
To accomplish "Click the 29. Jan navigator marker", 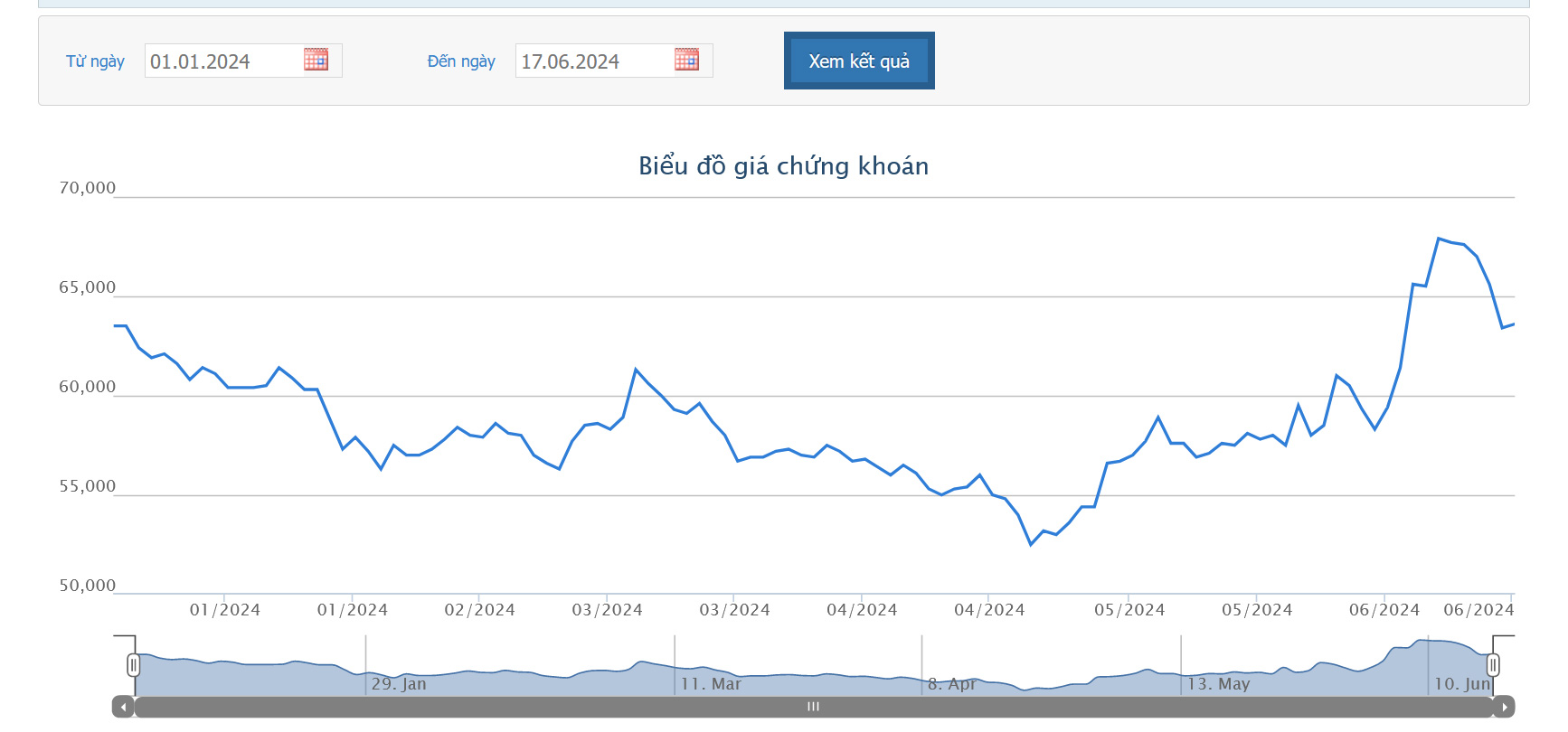I will point(399,683).
